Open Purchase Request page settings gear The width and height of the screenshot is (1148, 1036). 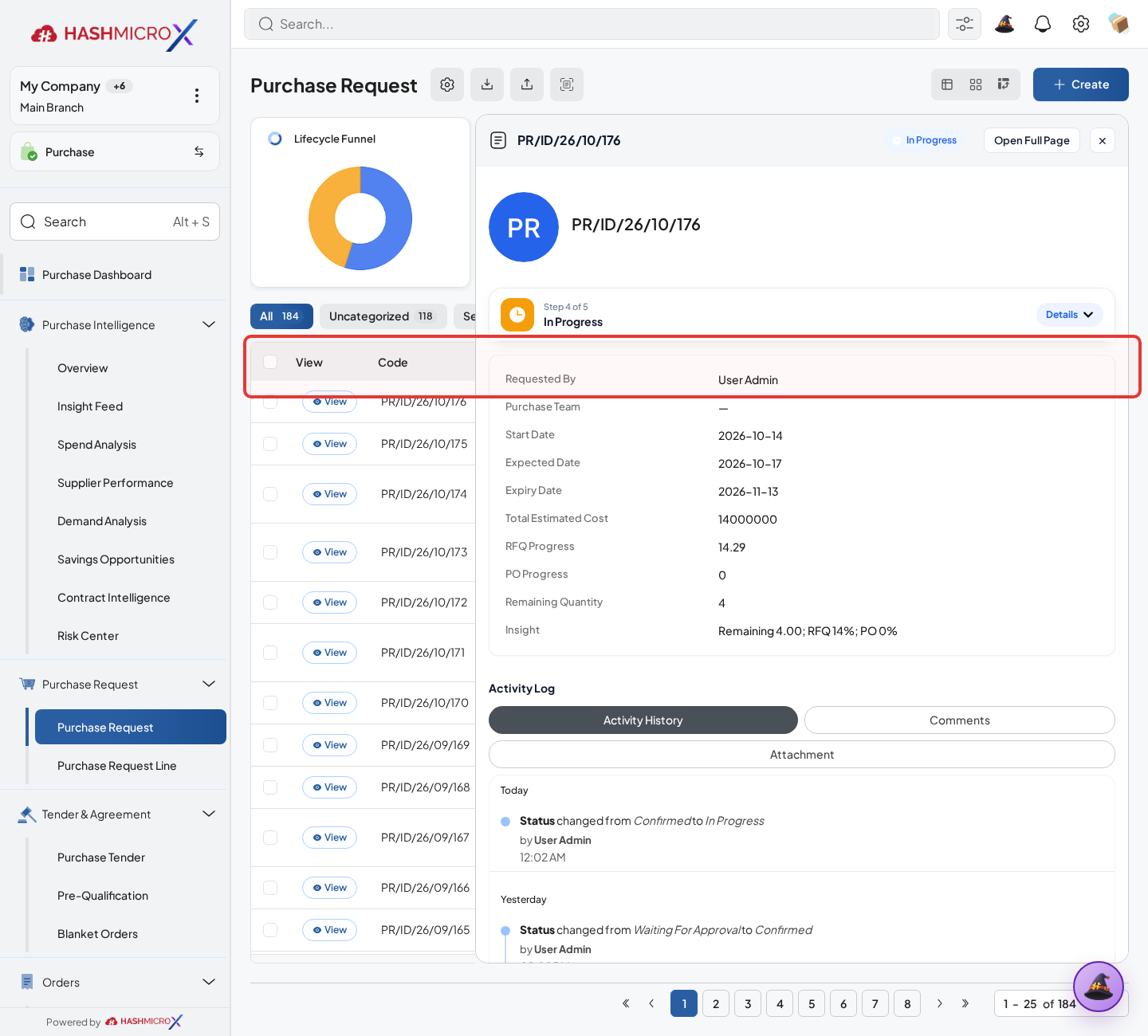(x=447, y=84)
